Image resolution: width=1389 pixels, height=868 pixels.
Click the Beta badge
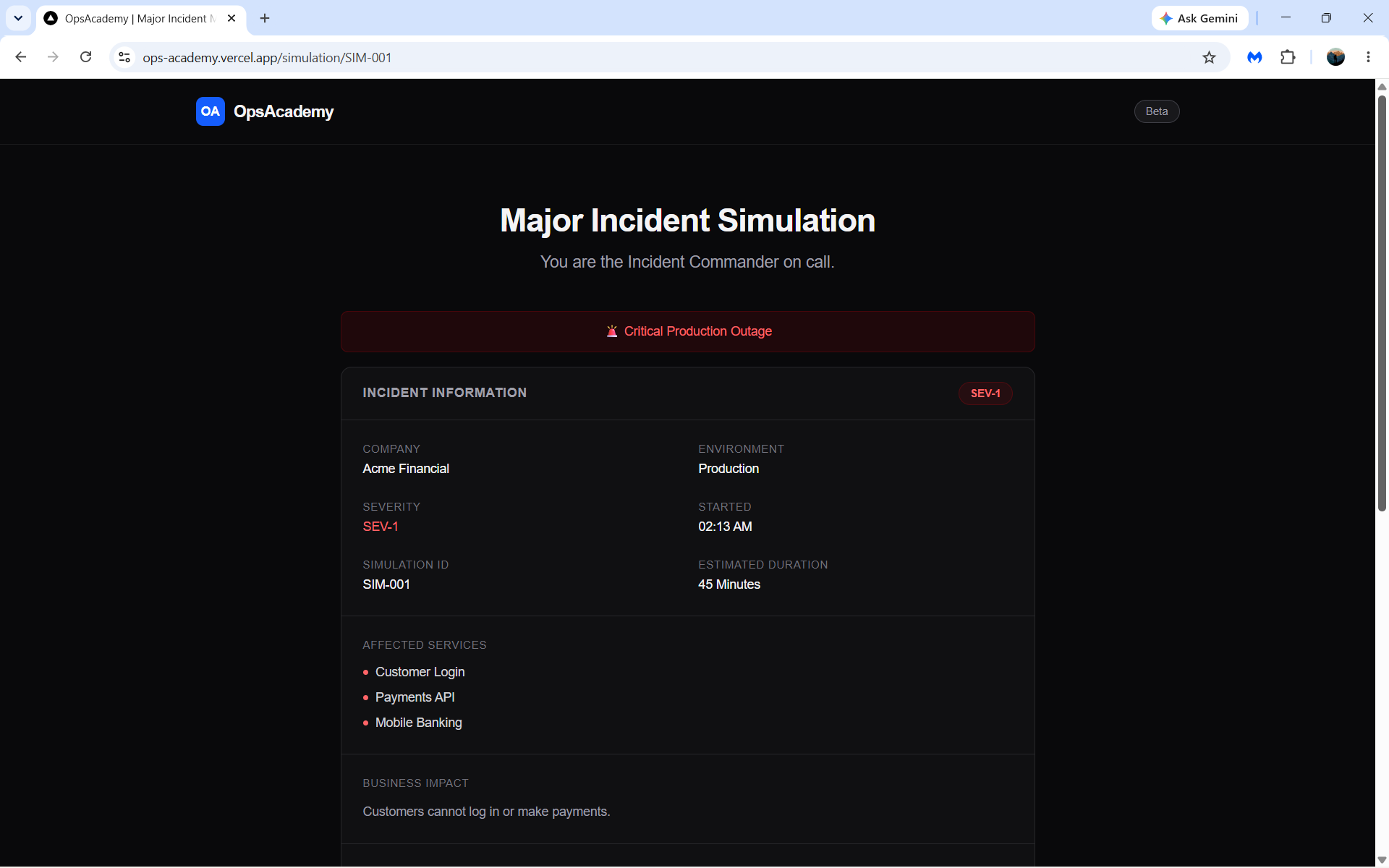(1156, 111)
